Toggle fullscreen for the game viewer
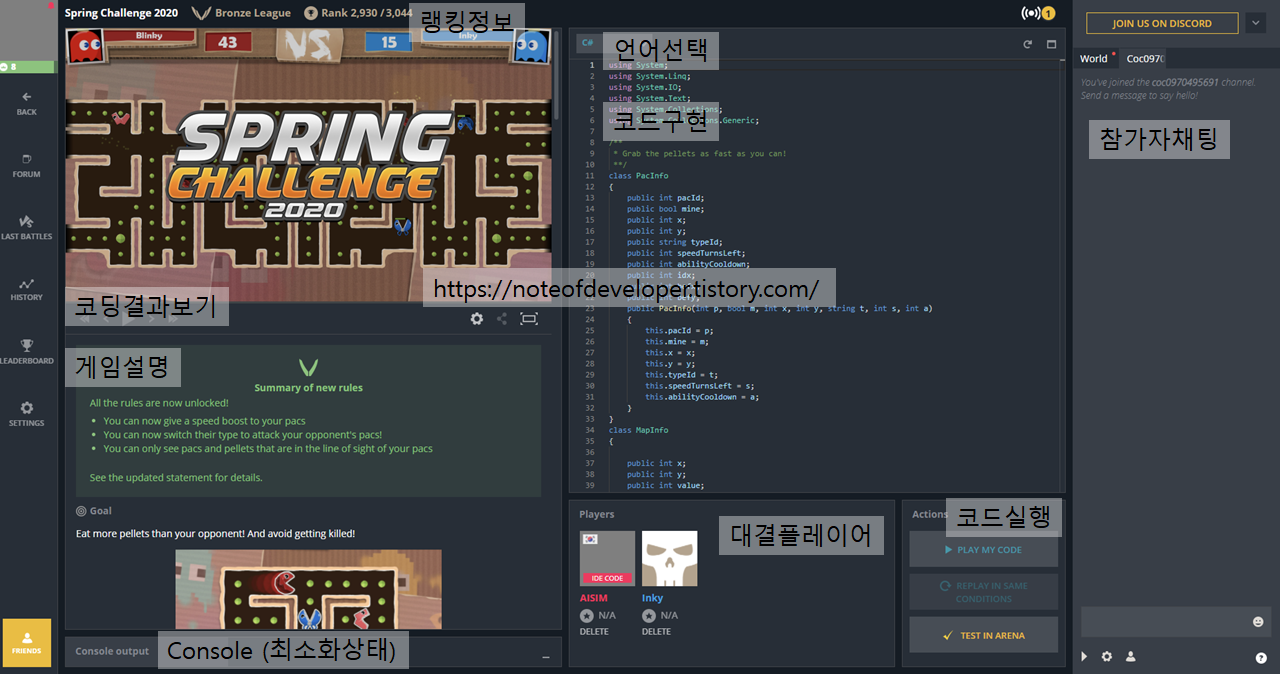This screenshot has width=1280, height=679. point(529,319)
